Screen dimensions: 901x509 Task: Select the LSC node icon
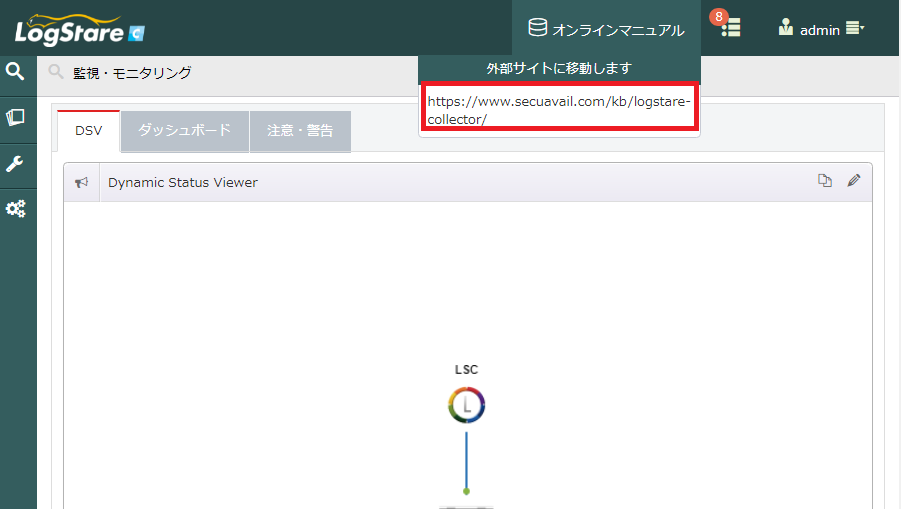point(467,405)
